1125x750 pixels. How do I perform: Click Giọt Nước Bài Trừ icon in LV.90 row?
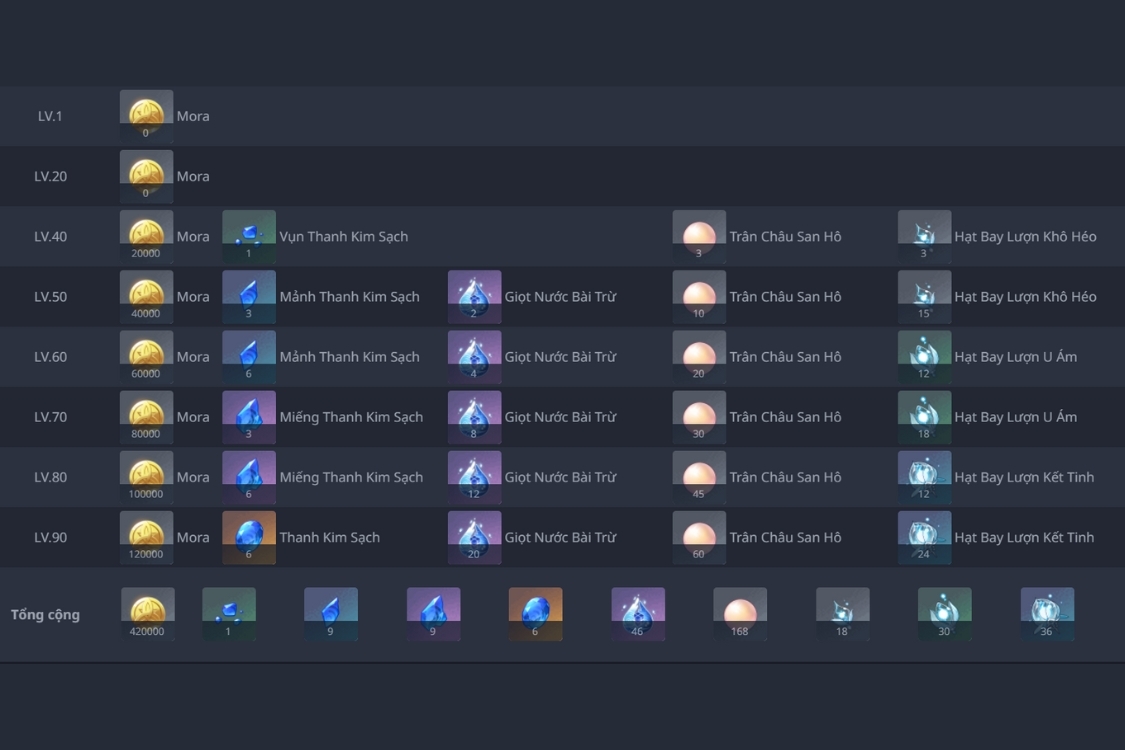pyautogui.click(x=474, y=538)
